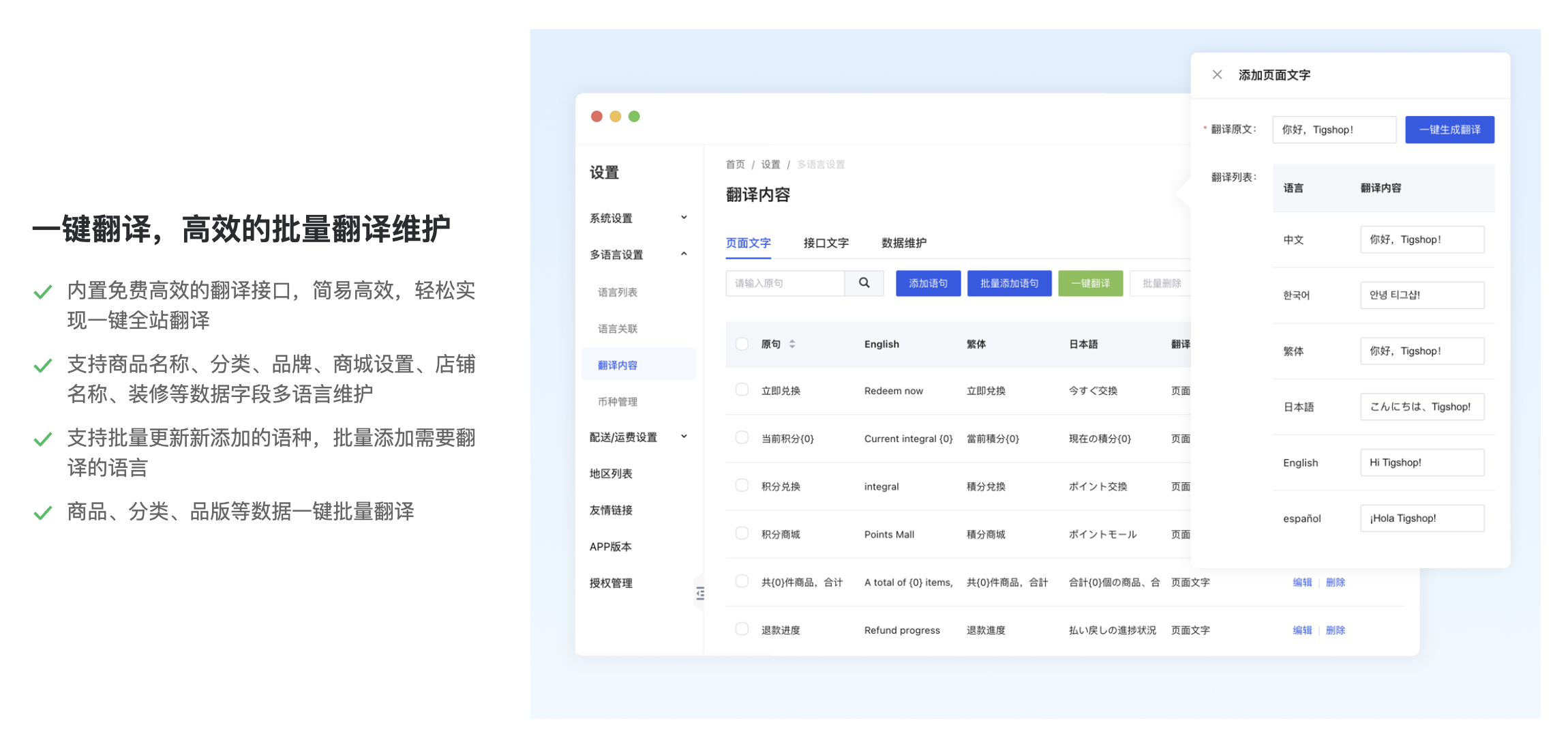Screen dimensions: 1568x749
Task: Check the 积分商城 row checkbox
Action: click(742, 533)
